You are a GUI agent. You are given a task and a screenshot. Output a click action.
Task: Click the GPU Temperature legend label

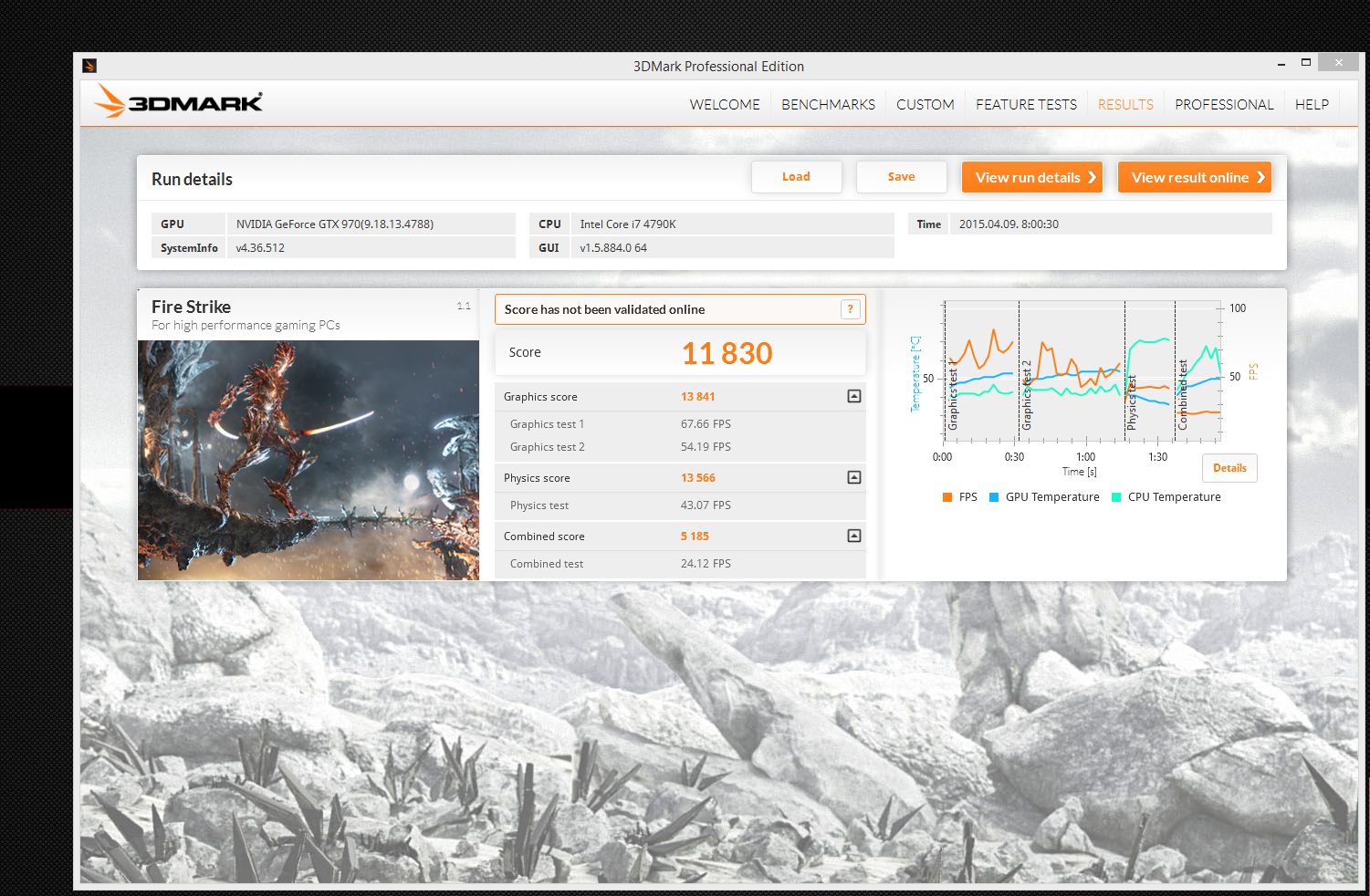pos(1052,497)
